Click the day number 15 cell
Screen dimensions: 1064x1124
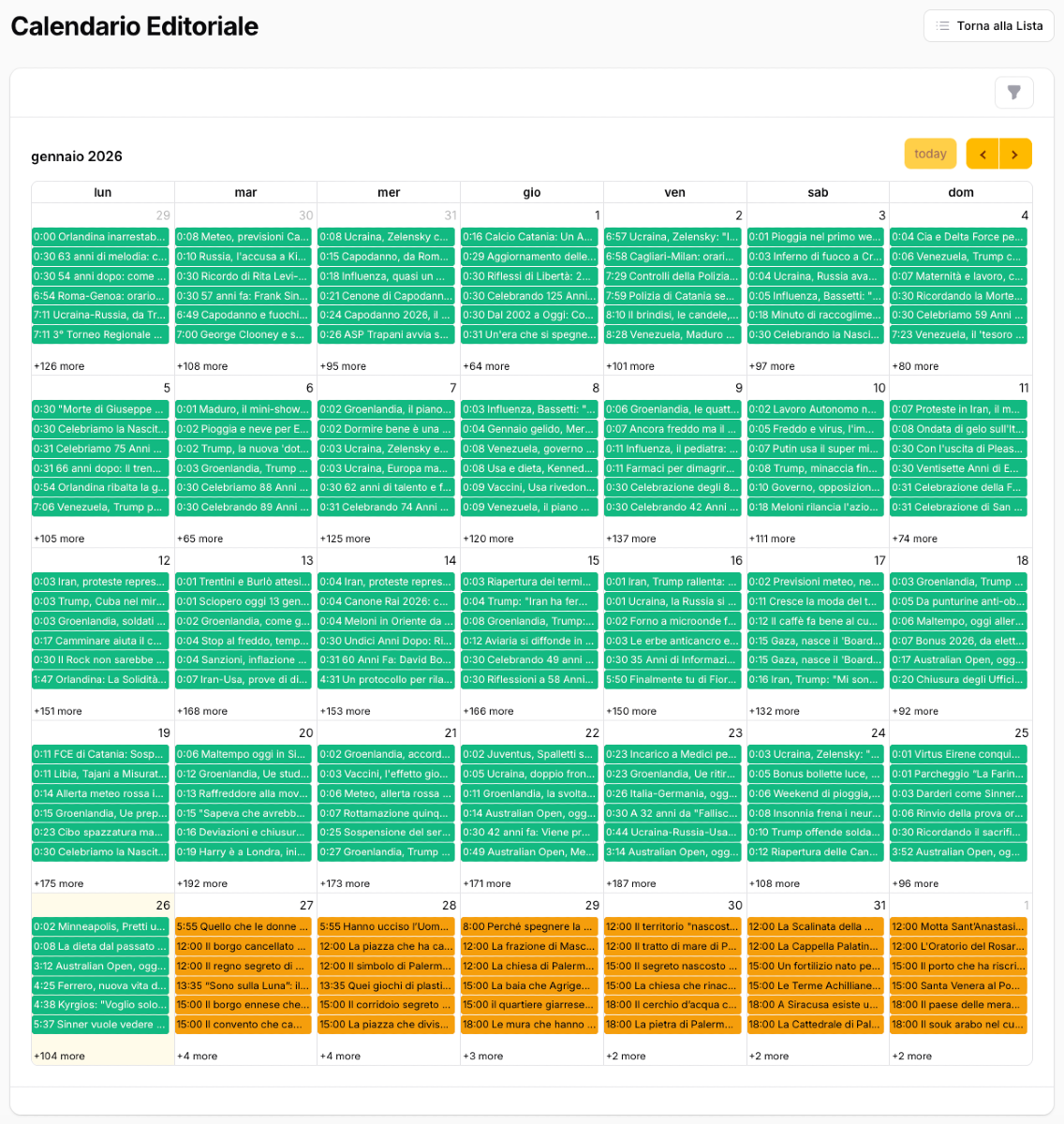click(592, 559)
